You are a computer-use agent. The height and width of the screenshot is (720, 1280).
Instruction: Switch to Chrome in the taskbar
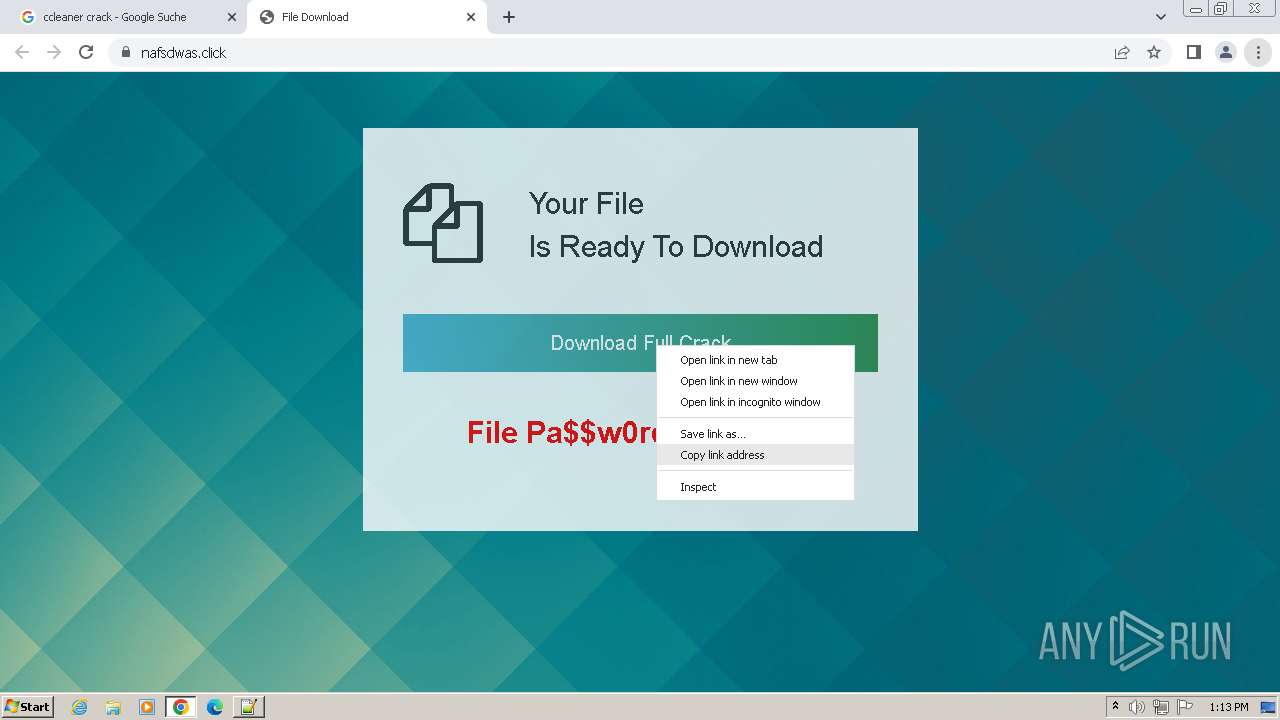181,707
